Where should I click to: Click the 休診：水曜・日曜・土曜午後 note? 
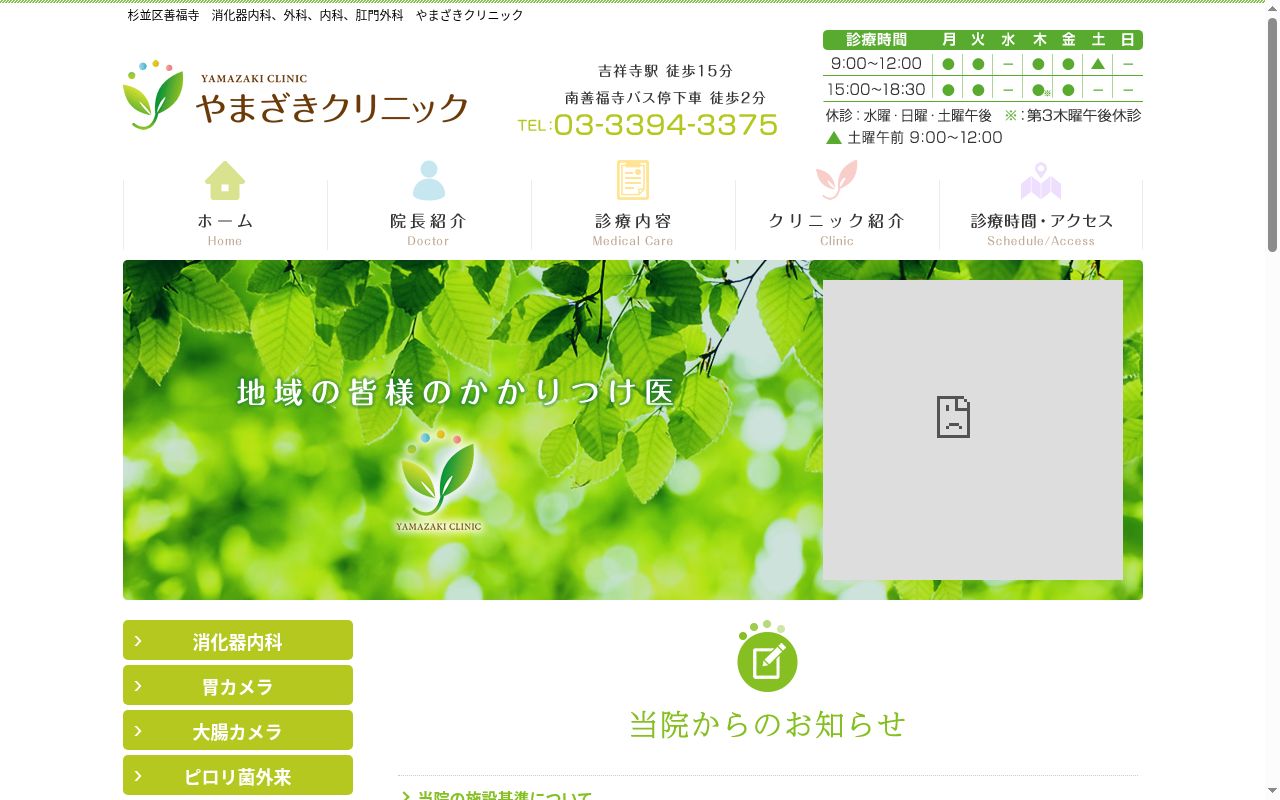(x=908, y=115)
